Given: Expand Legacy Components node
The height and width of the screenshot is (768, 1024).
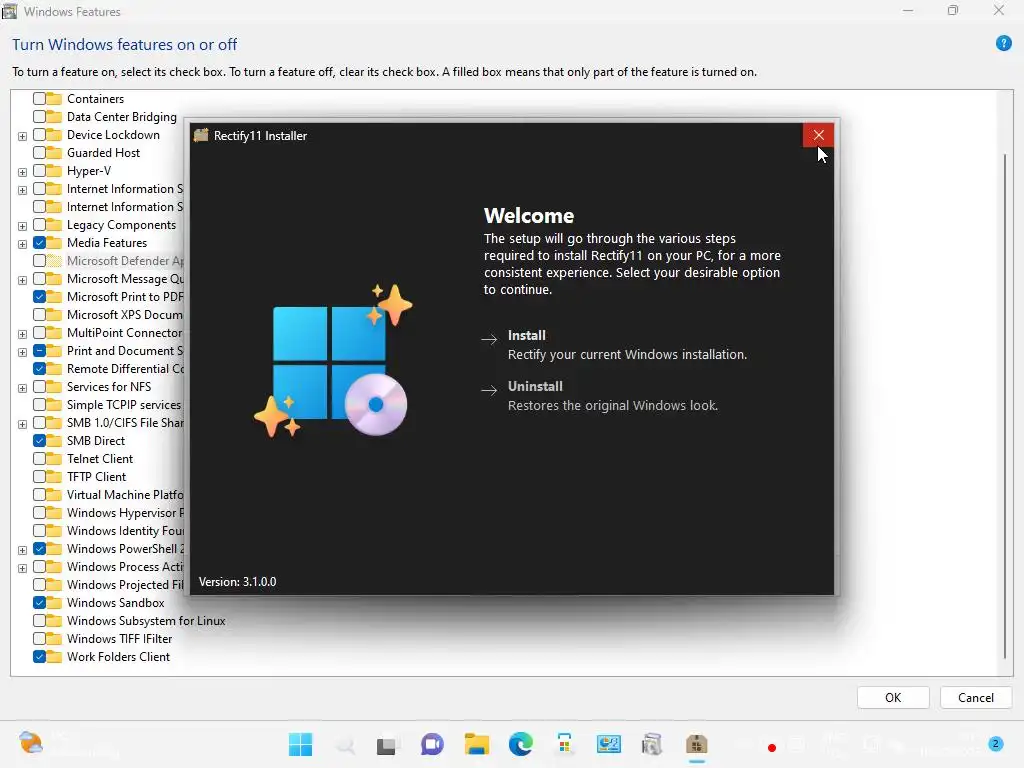Looking at the screenshot, I should tap(22, 227).
